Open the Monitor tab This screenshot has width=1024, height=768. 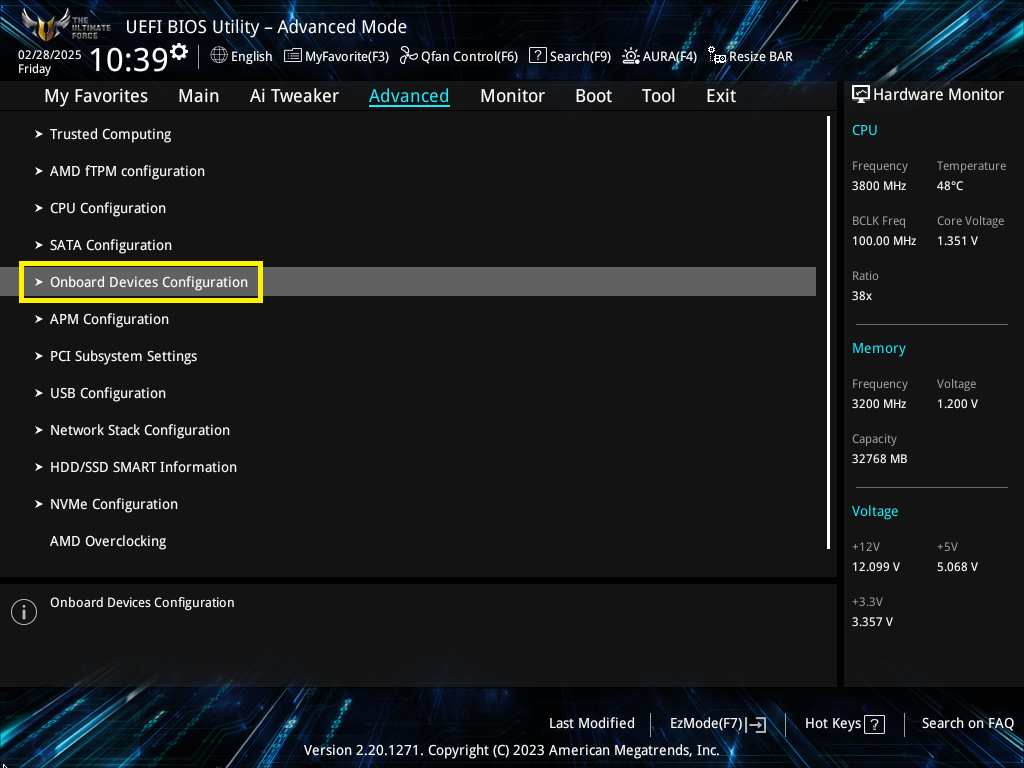coord(512,96)
